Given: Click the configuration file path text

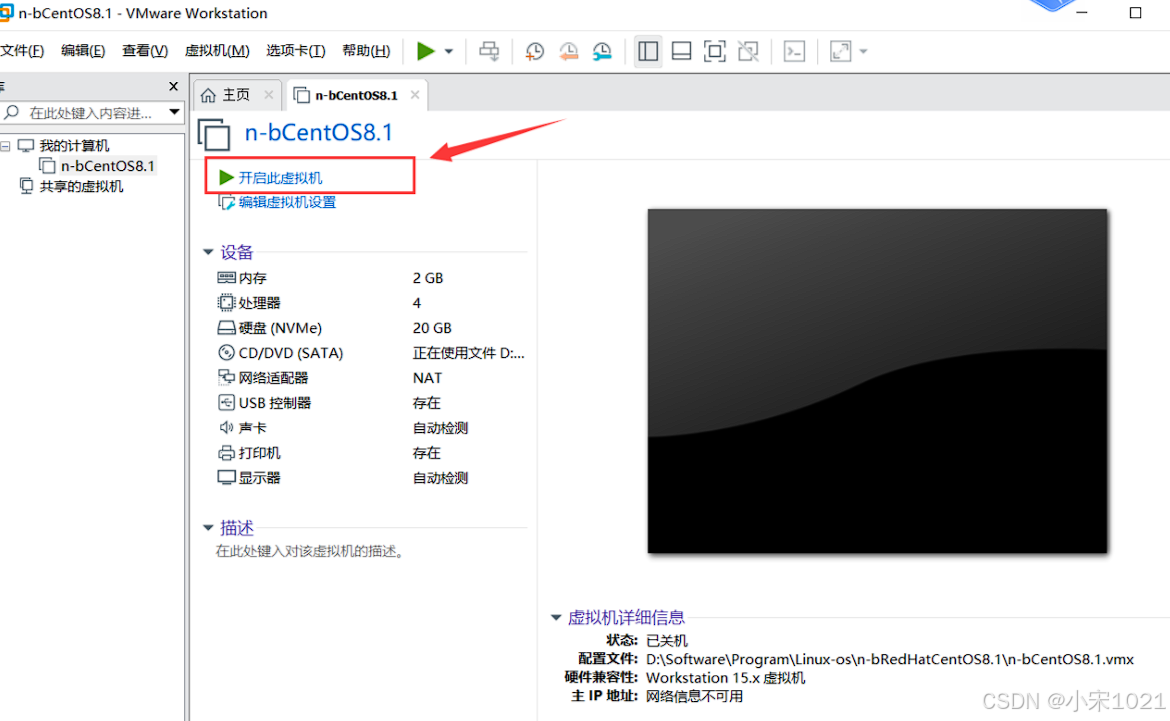Looking at the screenshot, I should click(889, 659).
